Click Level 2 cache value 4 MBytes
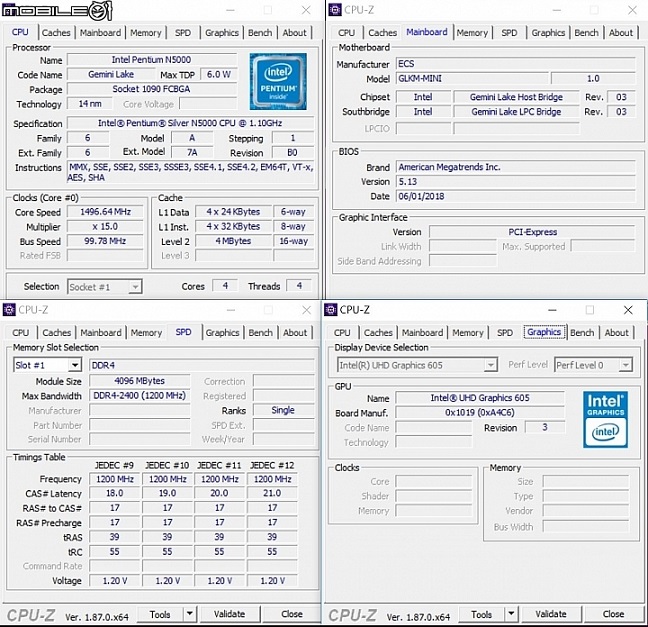648x627 pixels. click(x=233, y=241)
